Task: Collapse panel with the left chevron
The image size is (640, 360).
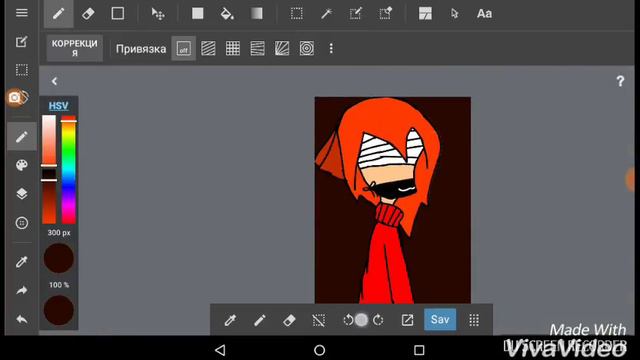Action: (x=54, y=81)
